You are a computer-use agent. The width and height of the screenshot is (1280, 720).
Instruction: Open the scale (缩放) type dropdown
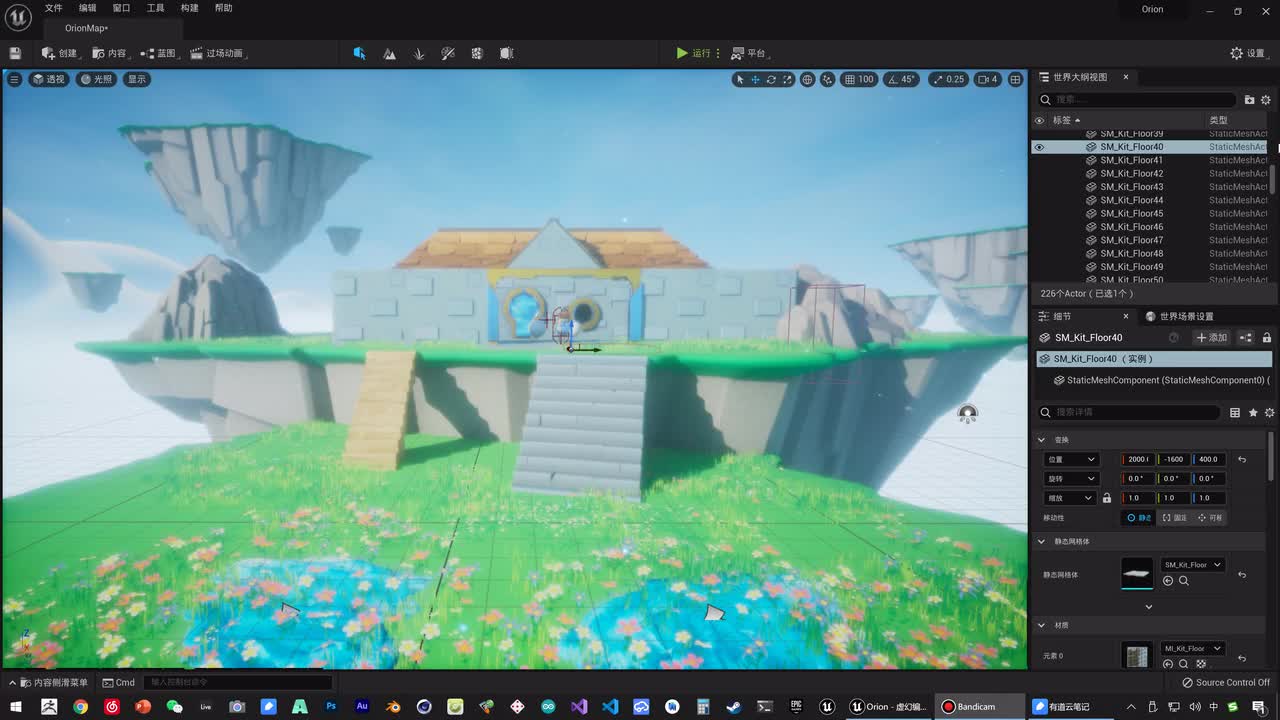1071,498
